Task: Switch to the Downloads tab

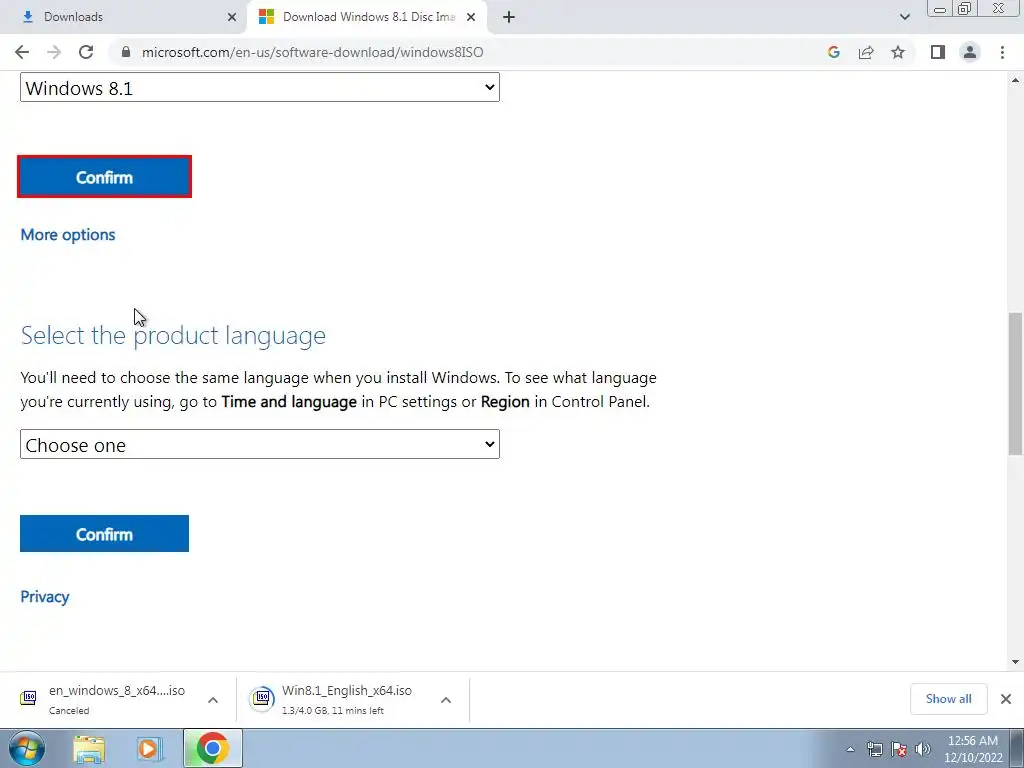Action: 124,17
